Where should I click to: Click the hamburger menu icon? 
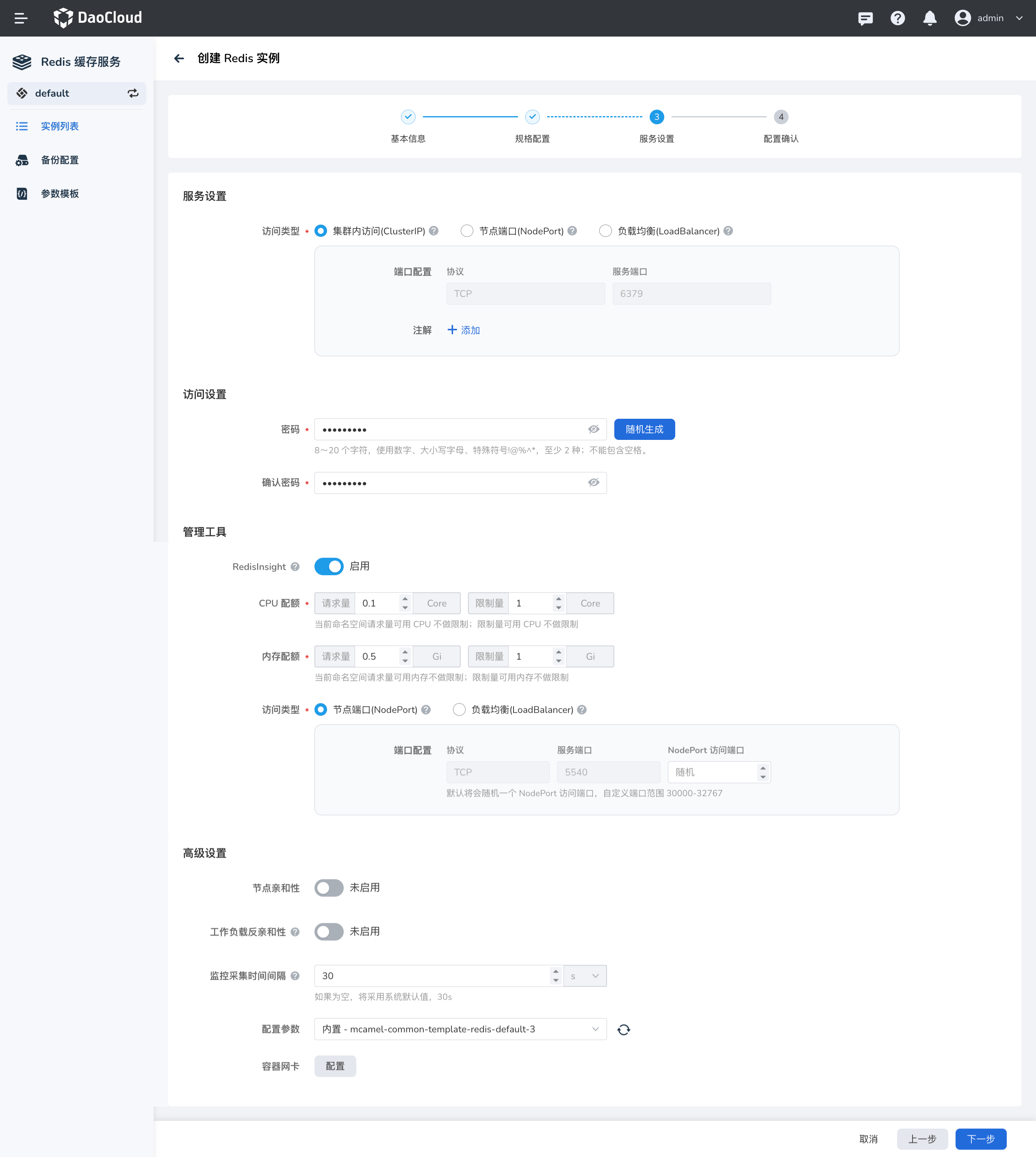(x=21, y=18)
